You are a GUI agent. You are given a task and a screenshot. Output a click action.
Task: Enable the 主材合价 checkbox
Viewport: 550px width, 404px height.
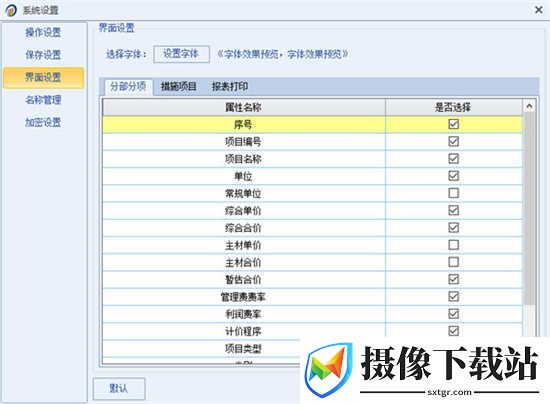point(453,262)
